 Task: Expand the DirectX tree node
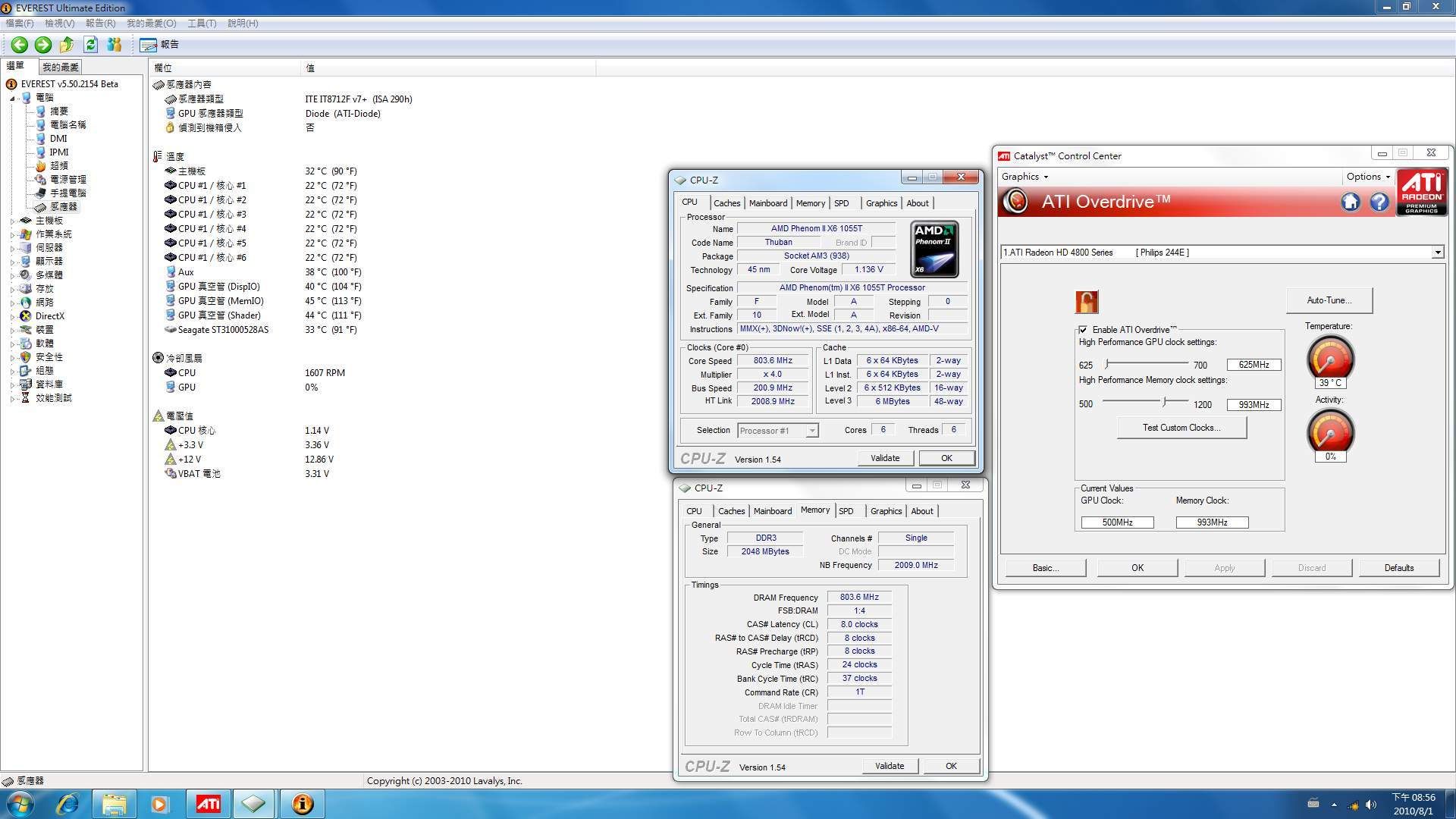pyautogui.click(x=13, y=316)
